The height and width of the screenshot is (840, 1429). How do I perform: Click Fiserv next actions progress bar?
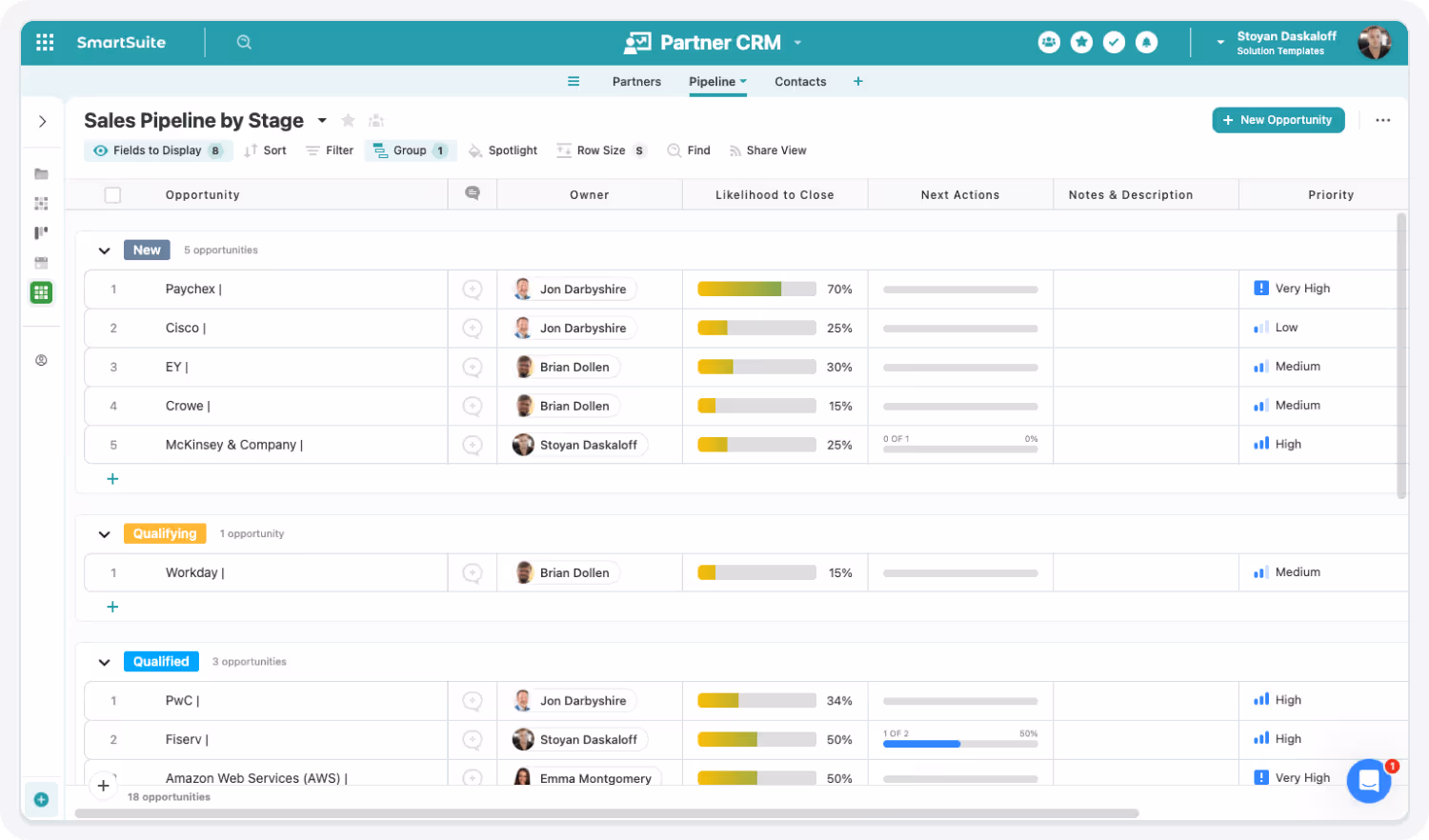pos(960,744)
